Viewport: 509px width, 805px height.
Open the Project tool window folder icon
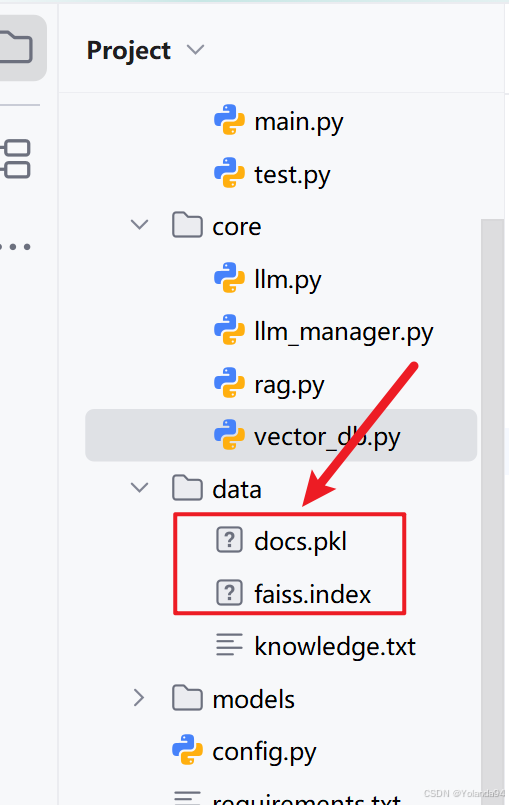[x=15, y=47]
